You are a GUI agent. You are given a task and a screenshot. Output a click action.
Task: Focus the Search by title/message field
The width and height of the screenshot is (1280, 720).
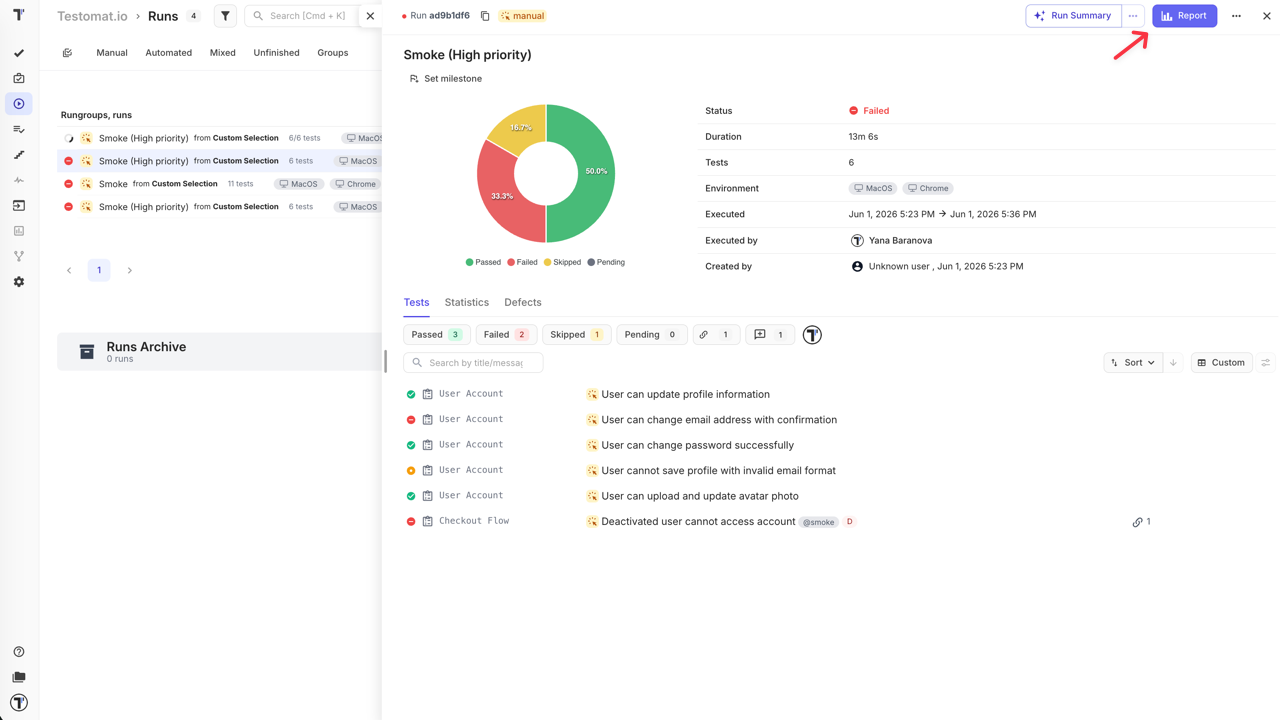[x=473, y=363]
